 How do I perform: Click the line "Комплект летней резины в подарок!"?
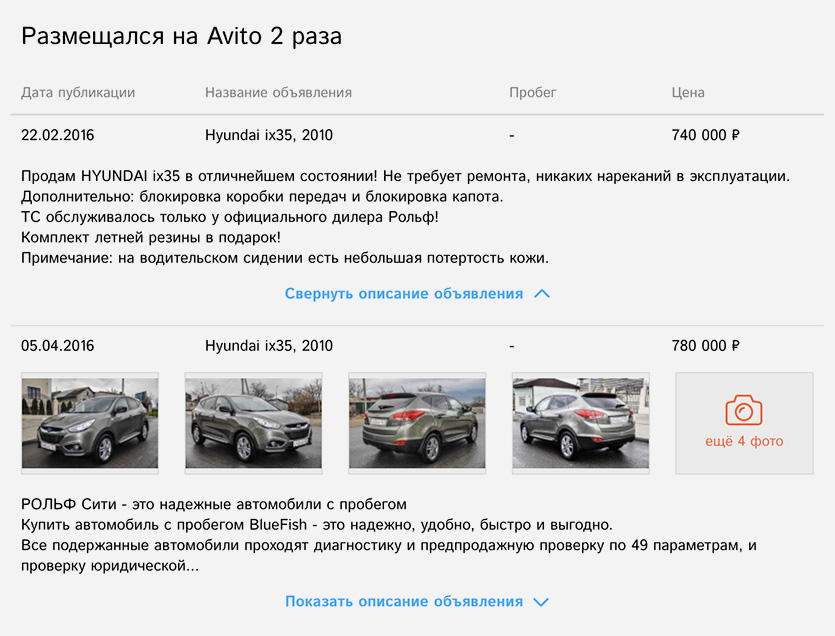click(x=151, y=238)
